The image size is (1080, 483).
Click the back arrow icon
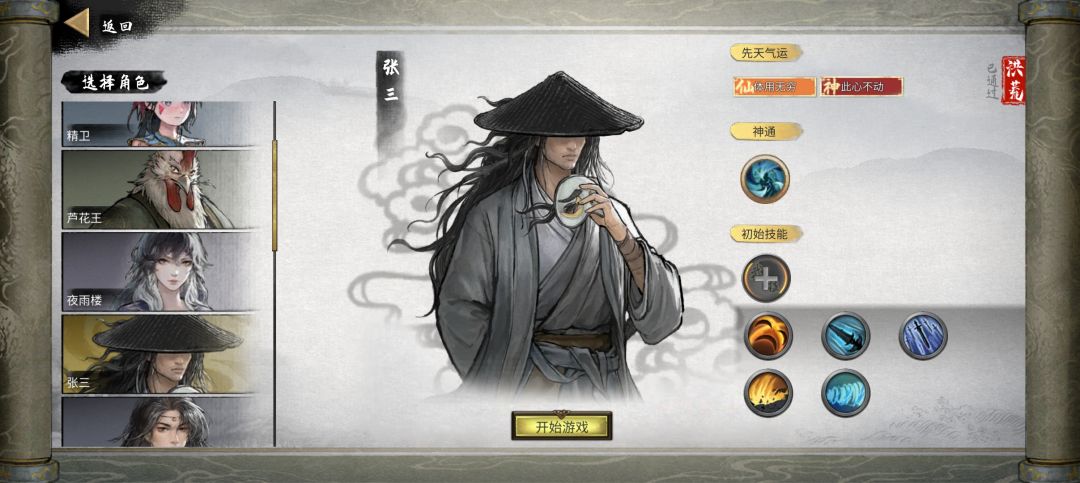pos(77,23)
